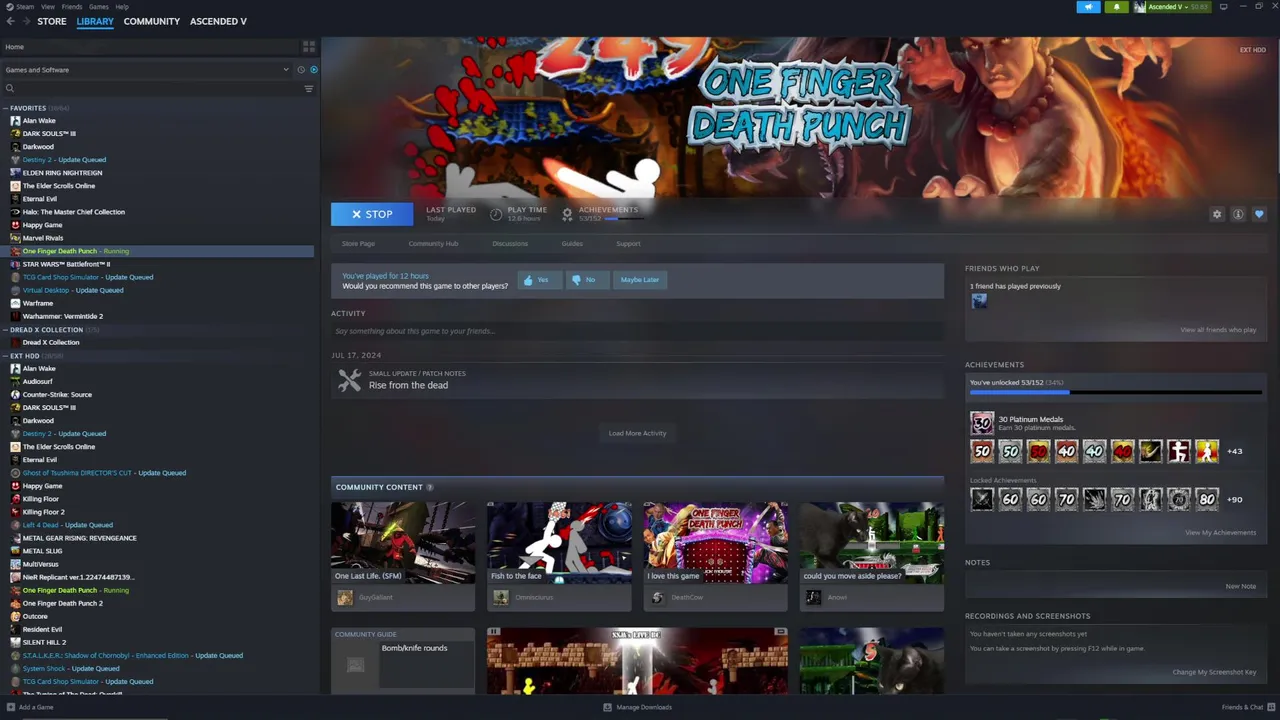
Task: Open the View menu
Action: [48, 7]
